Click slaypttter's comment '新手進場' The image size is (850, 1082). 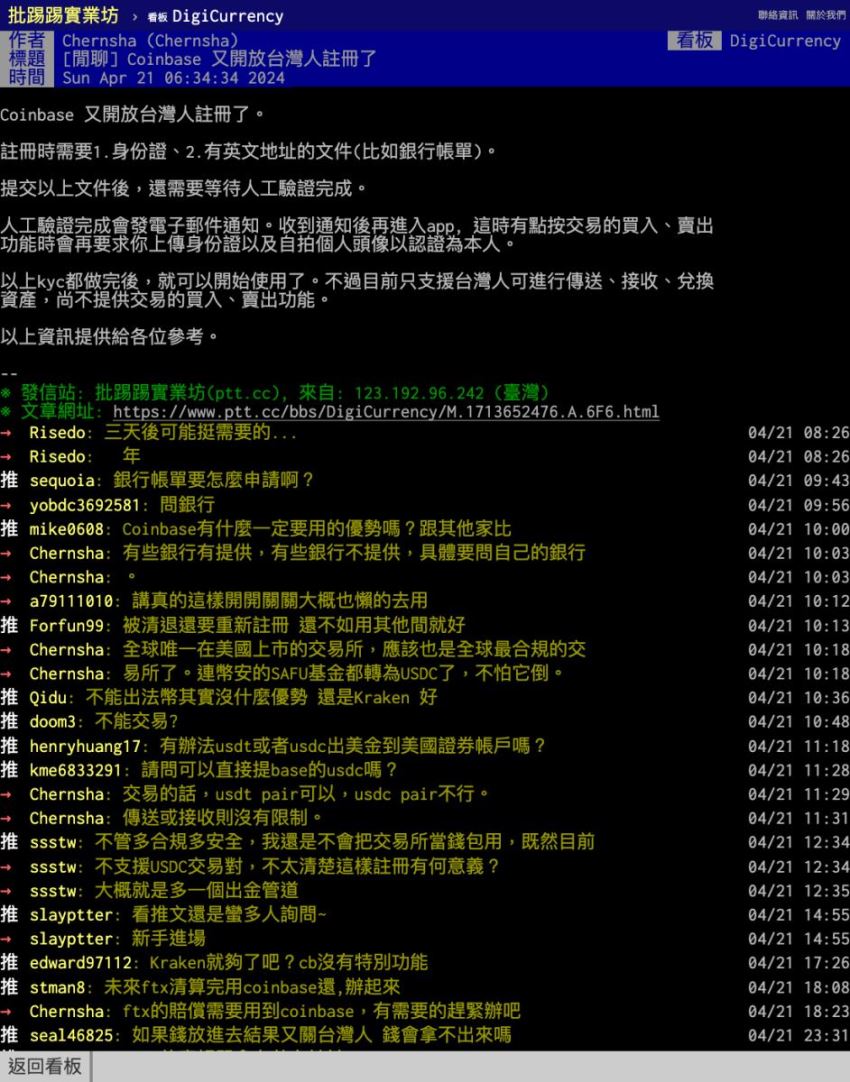[168, 938]
